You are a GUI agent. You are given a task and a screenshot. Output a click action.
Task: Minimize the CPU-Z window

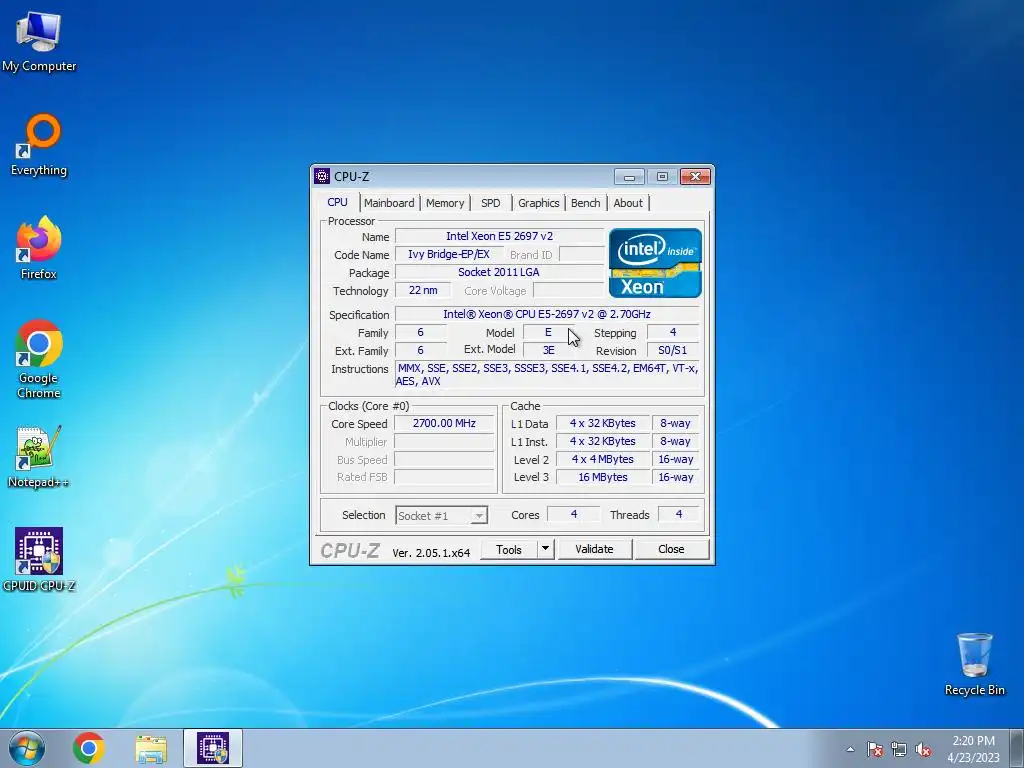click(x=630, y=177)
